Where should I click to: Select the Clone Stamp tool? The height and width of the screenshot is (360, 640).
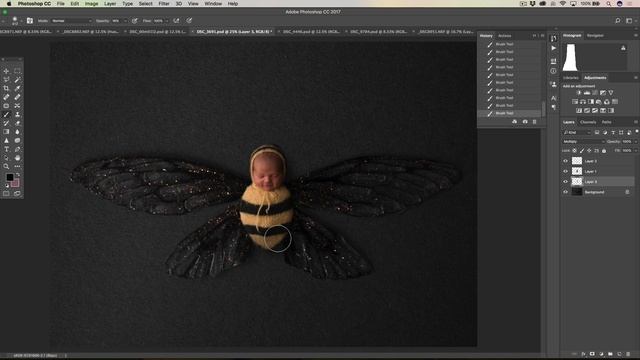click(x=17, y=114)
